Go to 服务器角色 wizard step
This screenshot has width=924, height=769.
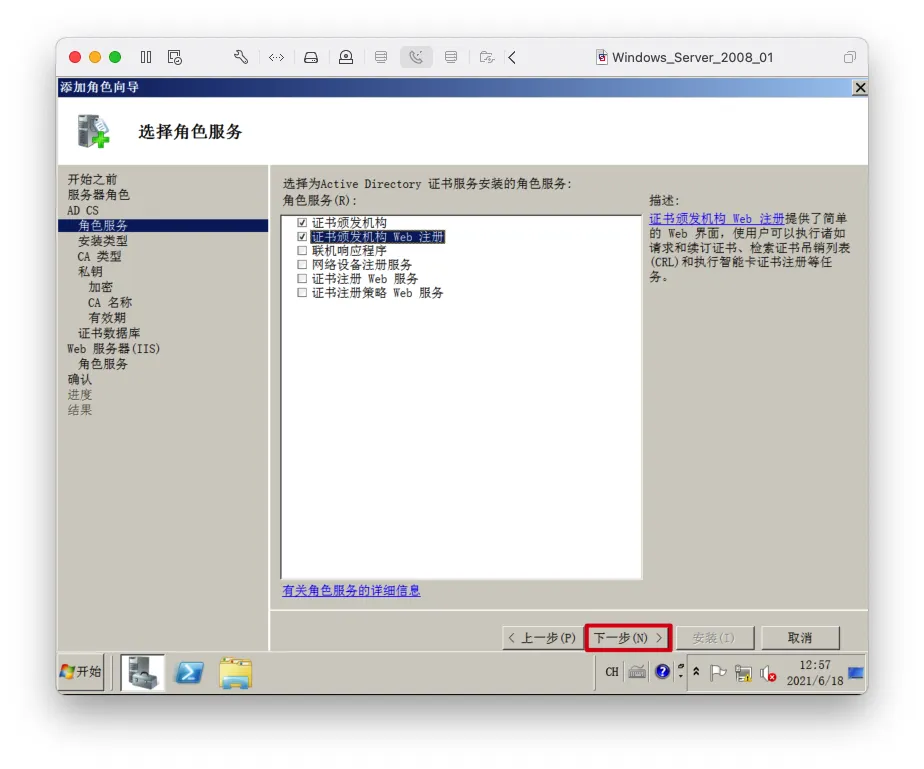coord(98,194)
